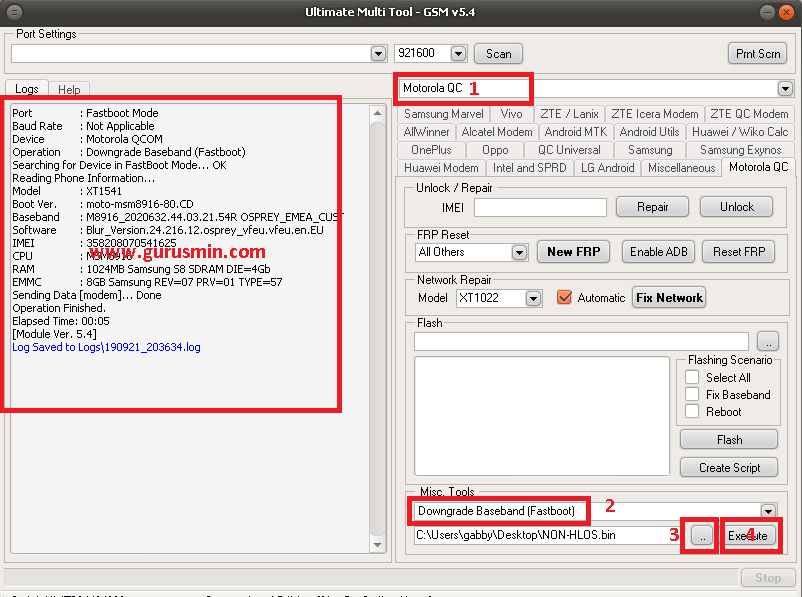Click the Create Script button
802x597 pixels.
click(729, 468)
